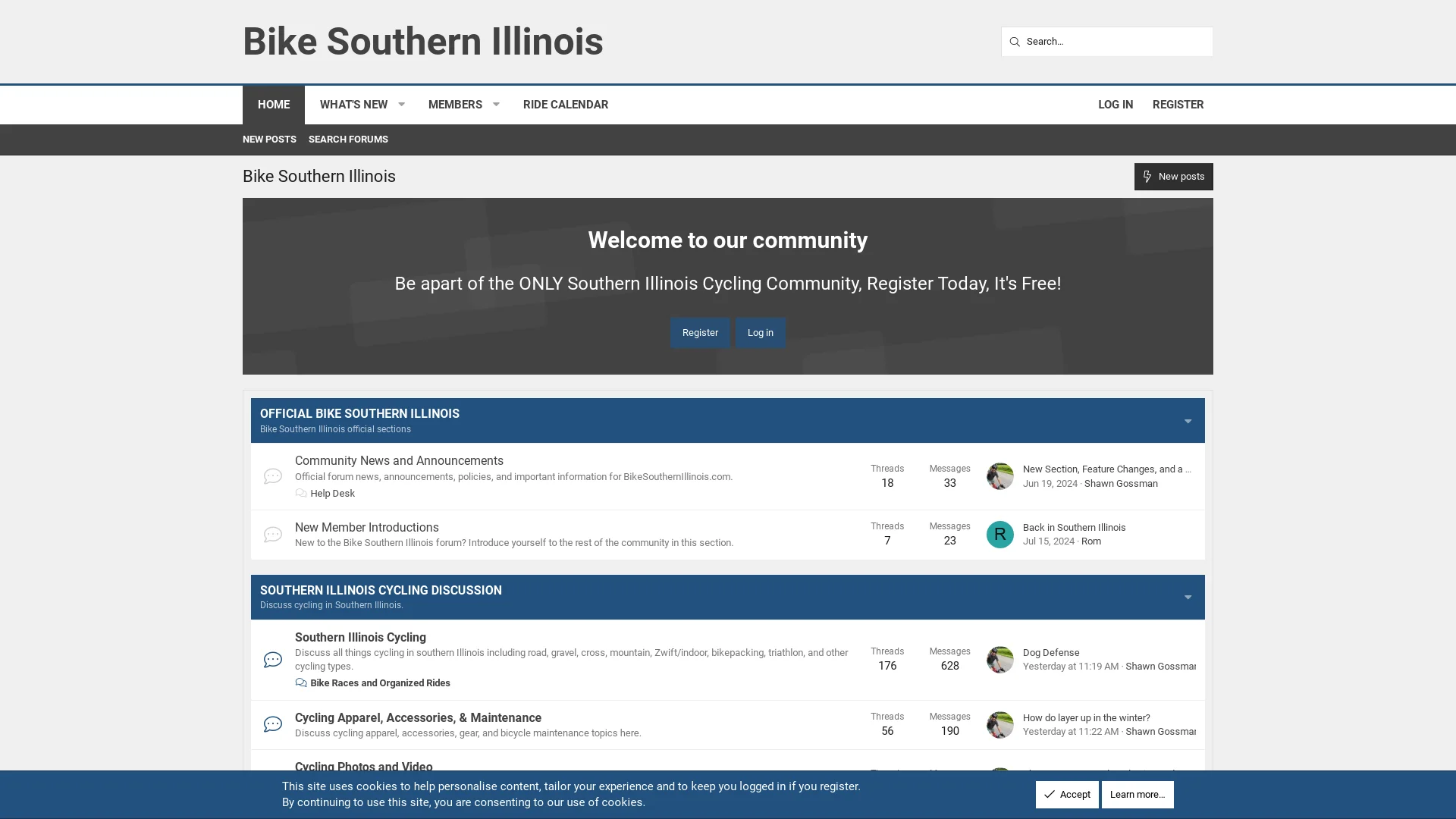Open Southern Illinois Cycling forum
1456x819 pixels.
pyautogui.click(x=360, y=638)
